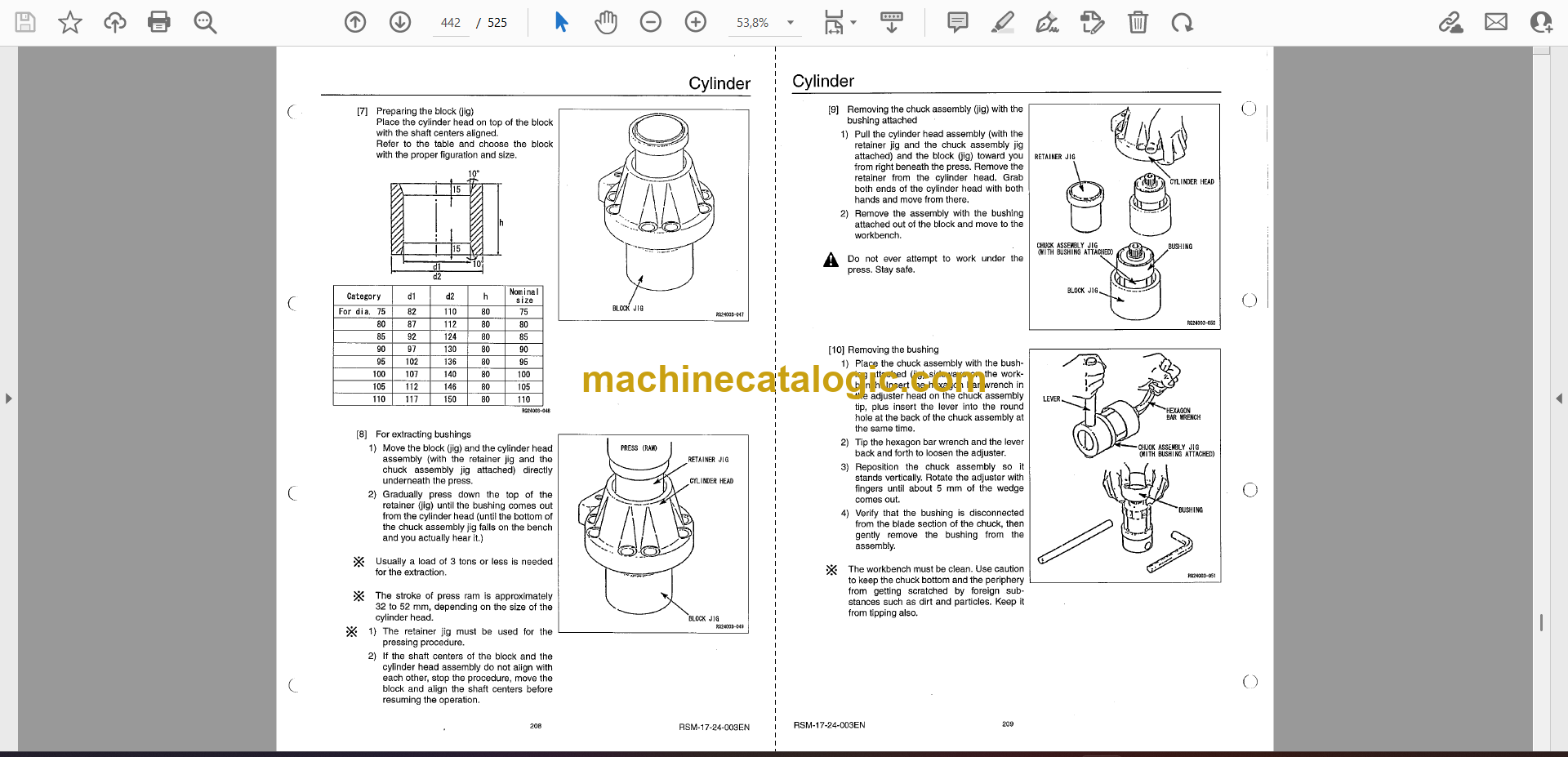Activate the hand pan tool
Screen dimensions: 1568x757
tap(606, 22)
